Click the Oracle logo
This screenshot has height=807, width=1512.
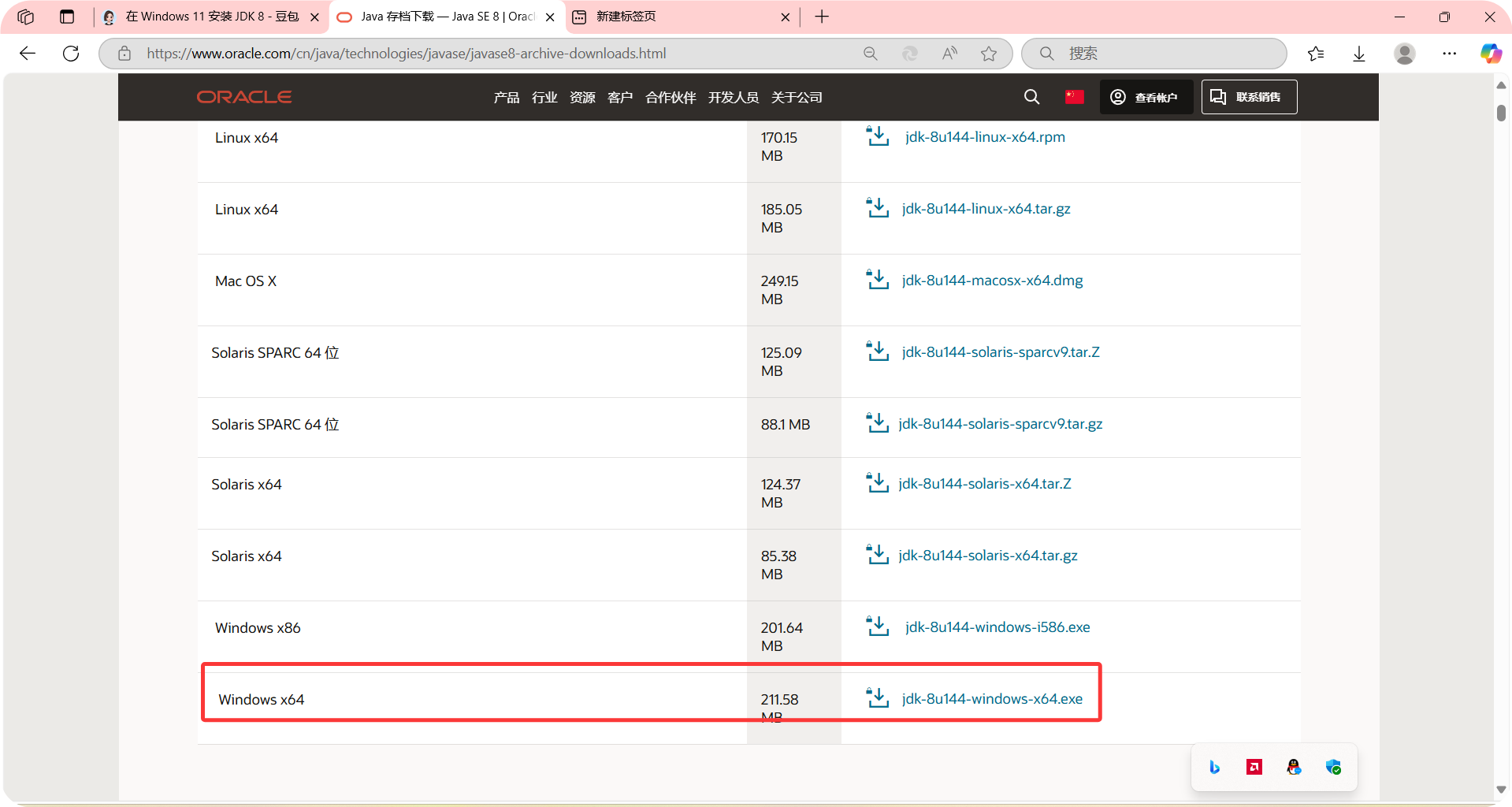(244, 97)
